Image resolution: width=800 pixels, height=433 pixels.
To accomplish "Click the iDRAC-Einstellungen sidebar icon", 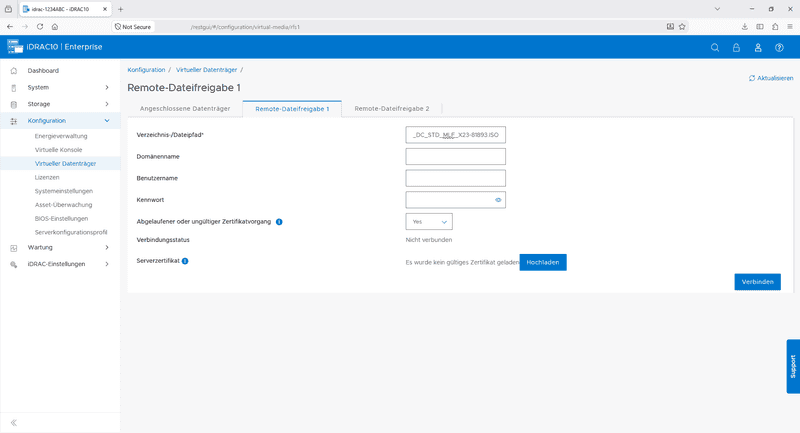I will pyautogui.click(x=14, y=264).
